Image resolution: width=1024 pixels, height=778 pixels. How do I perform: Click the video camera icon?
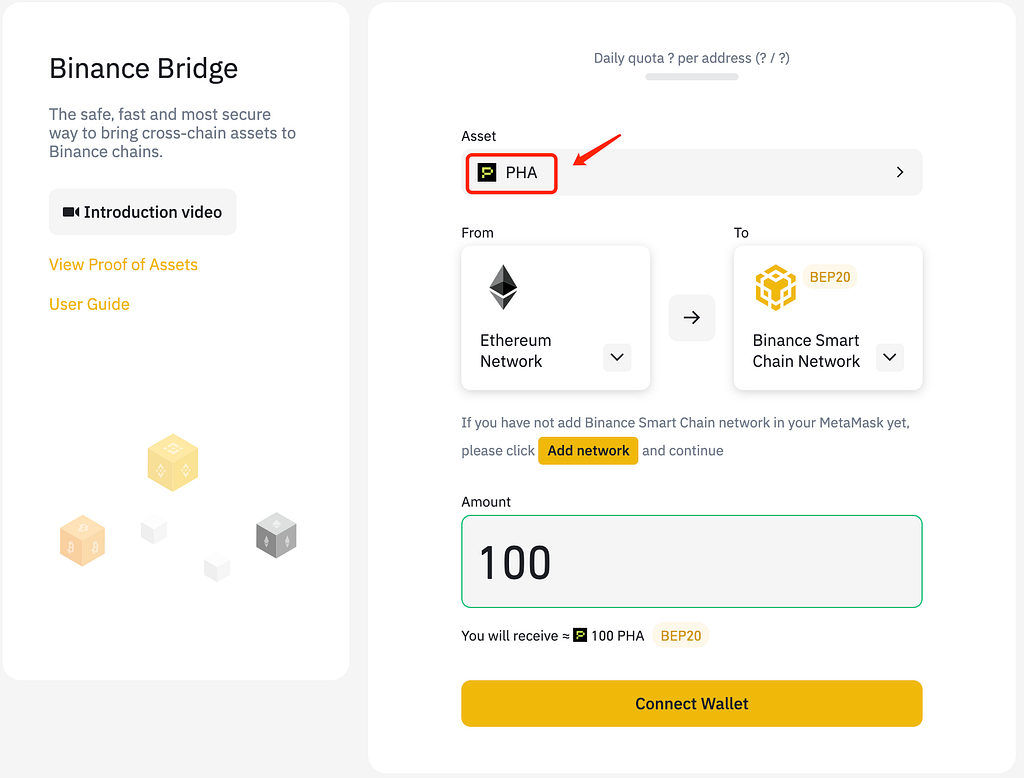coord(71,212)
